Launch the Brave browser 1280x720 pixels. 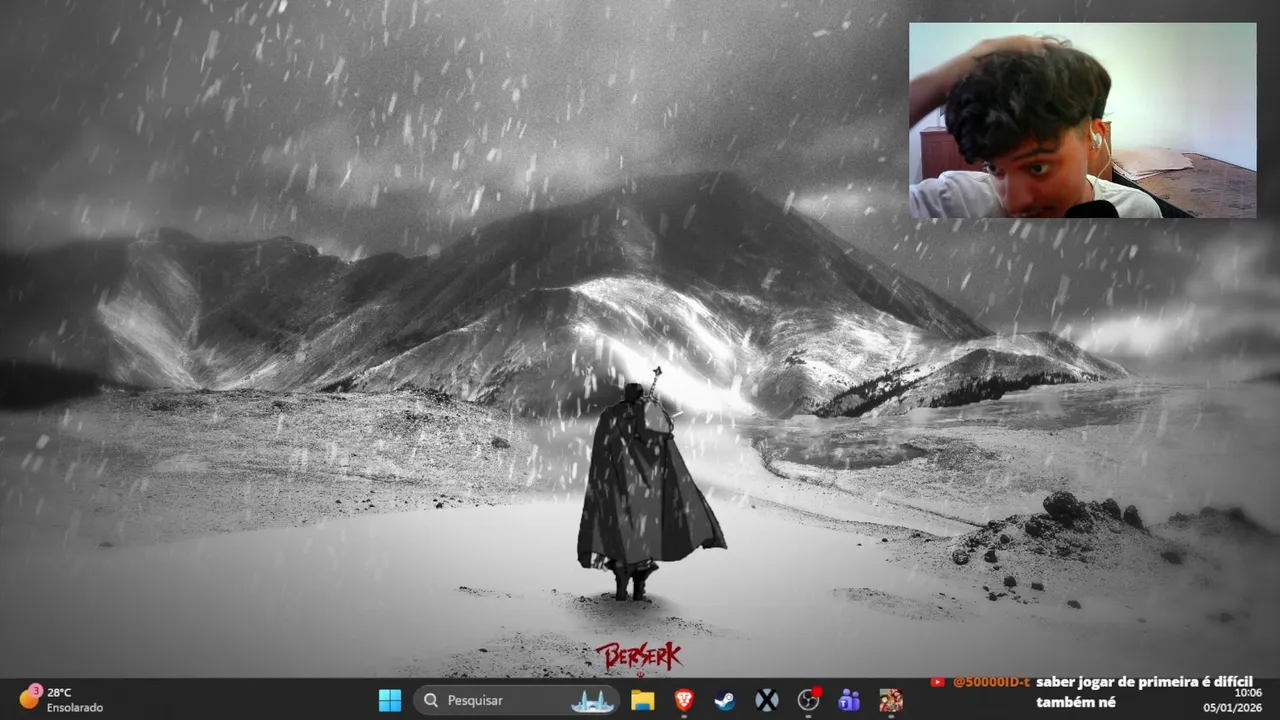(684, 700)
